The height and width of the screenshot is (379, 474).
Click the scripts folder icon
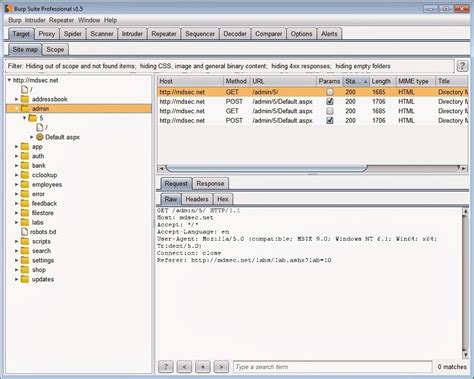(x=25, y=241)
